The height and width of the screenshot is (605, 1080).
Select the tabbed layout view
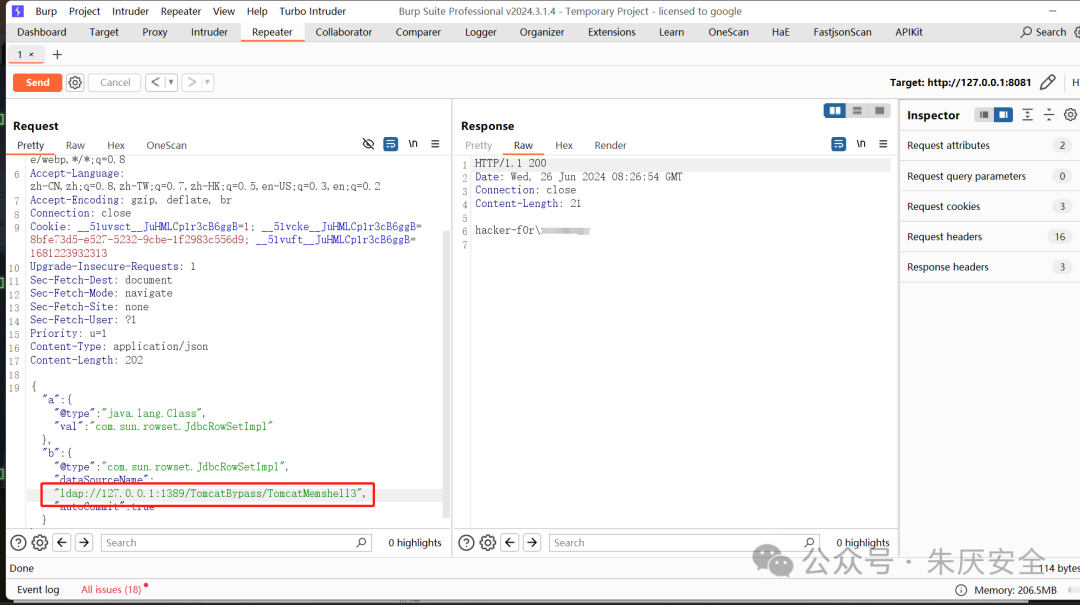[x=880, y=111]
